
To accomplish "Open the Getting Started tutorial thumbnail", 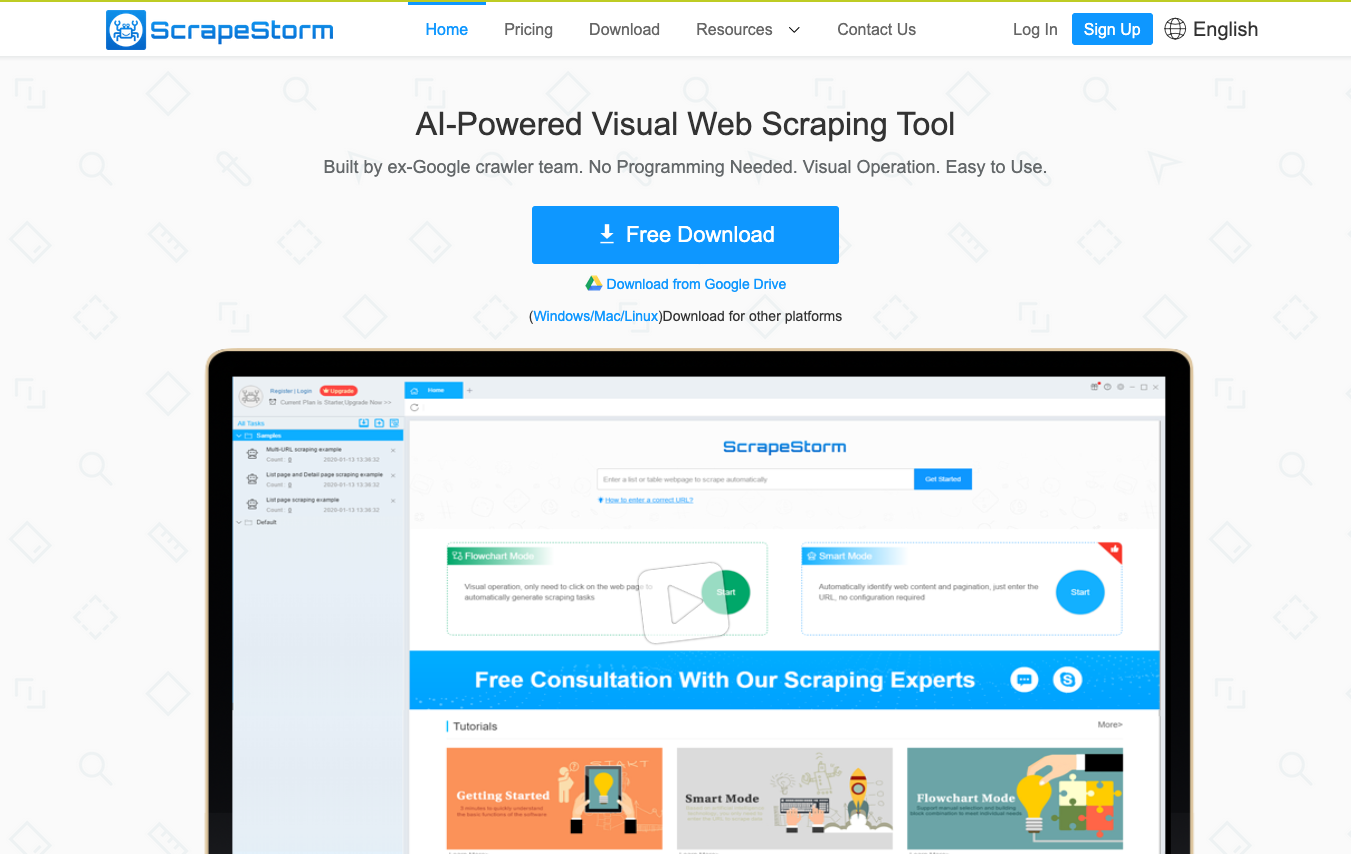I will point(554,799).
